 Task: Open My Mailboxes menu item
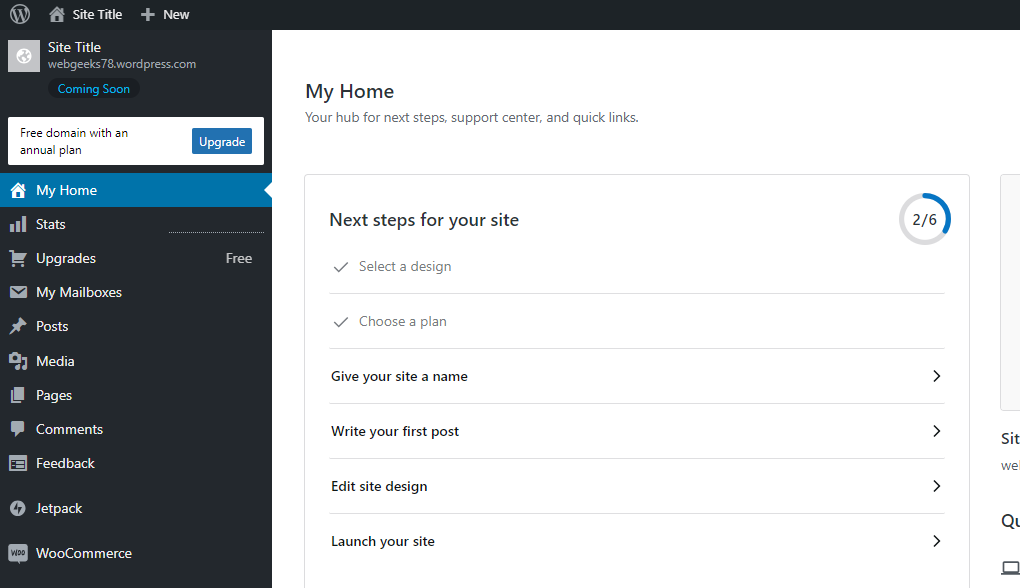tap(136, 292)
